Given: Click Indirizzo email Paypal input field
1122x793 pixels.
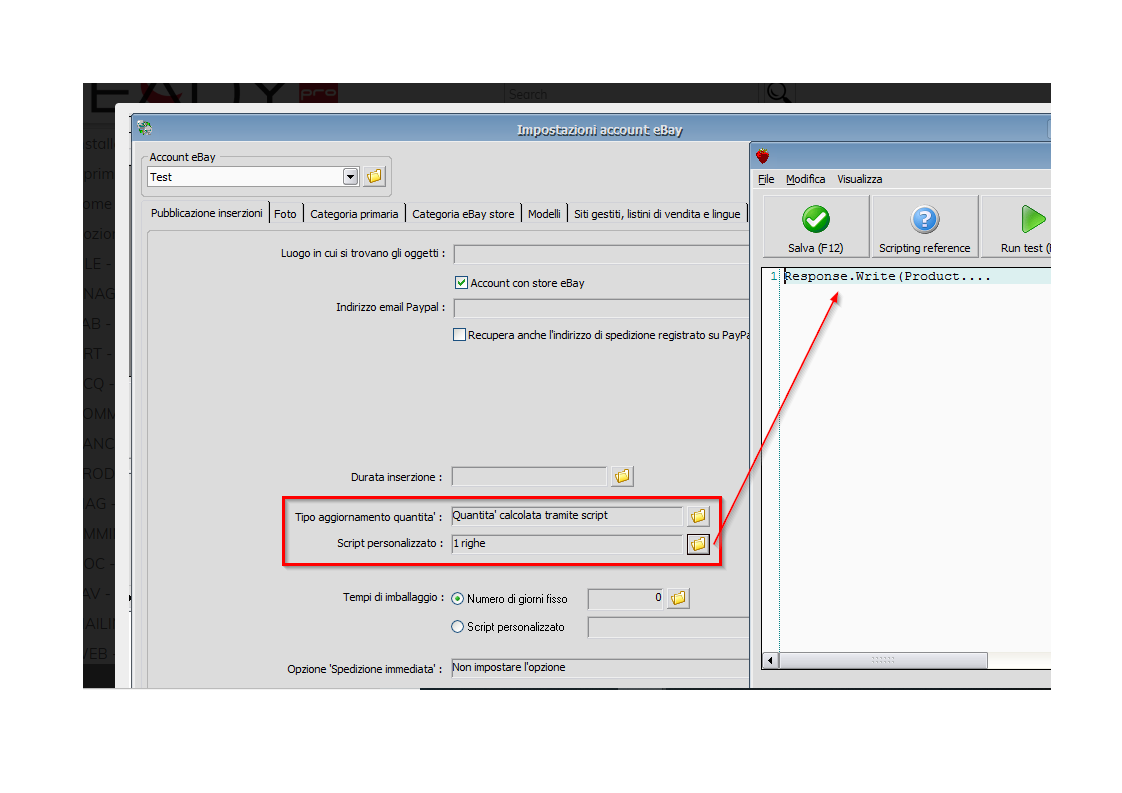Looking at the screenshot, I should tap(601, 308).
